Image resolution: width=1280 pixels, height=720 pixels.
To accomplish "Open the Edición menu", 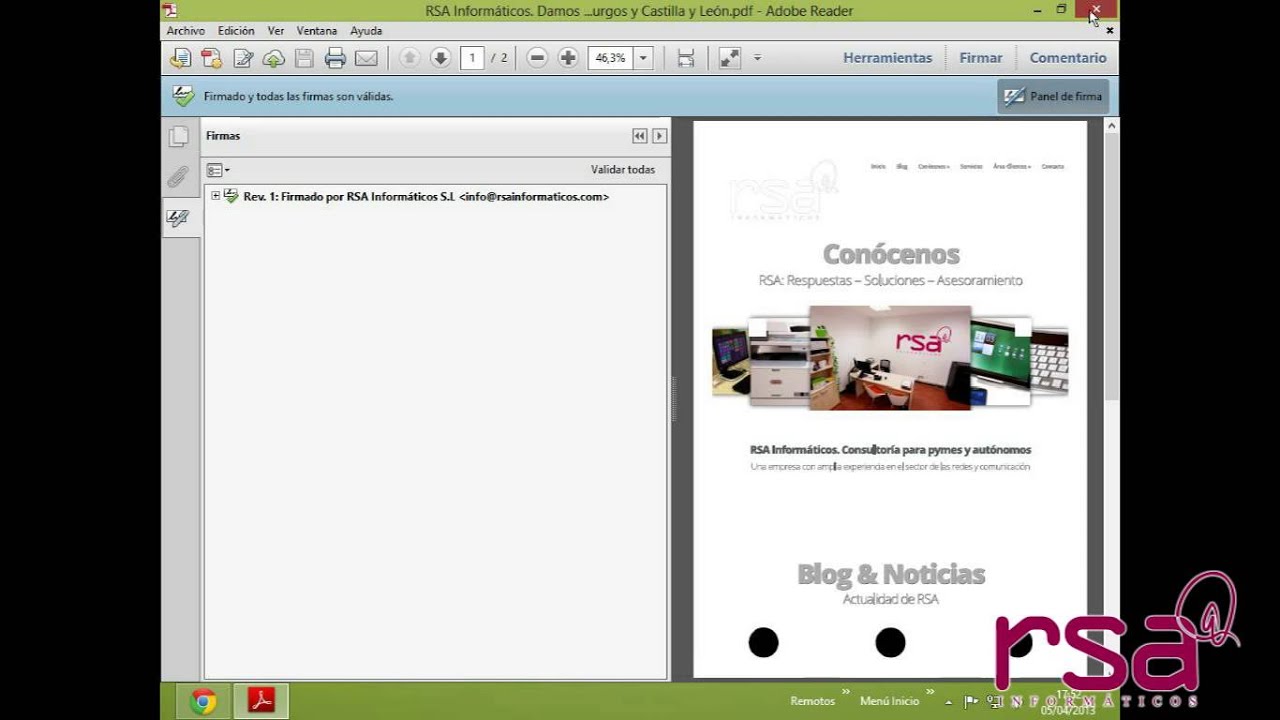I will coord(236,31).
